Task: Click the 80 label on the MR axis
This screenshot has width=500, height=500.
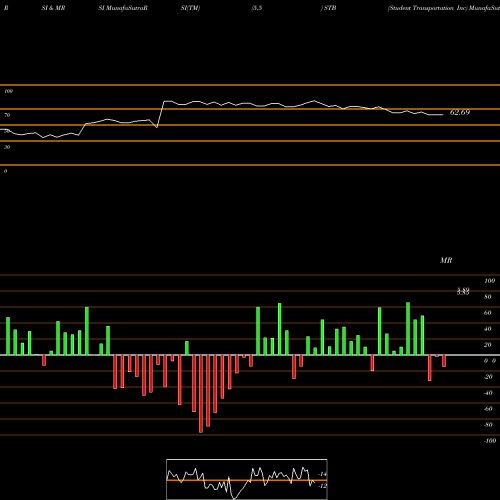Action: (488, 297)
